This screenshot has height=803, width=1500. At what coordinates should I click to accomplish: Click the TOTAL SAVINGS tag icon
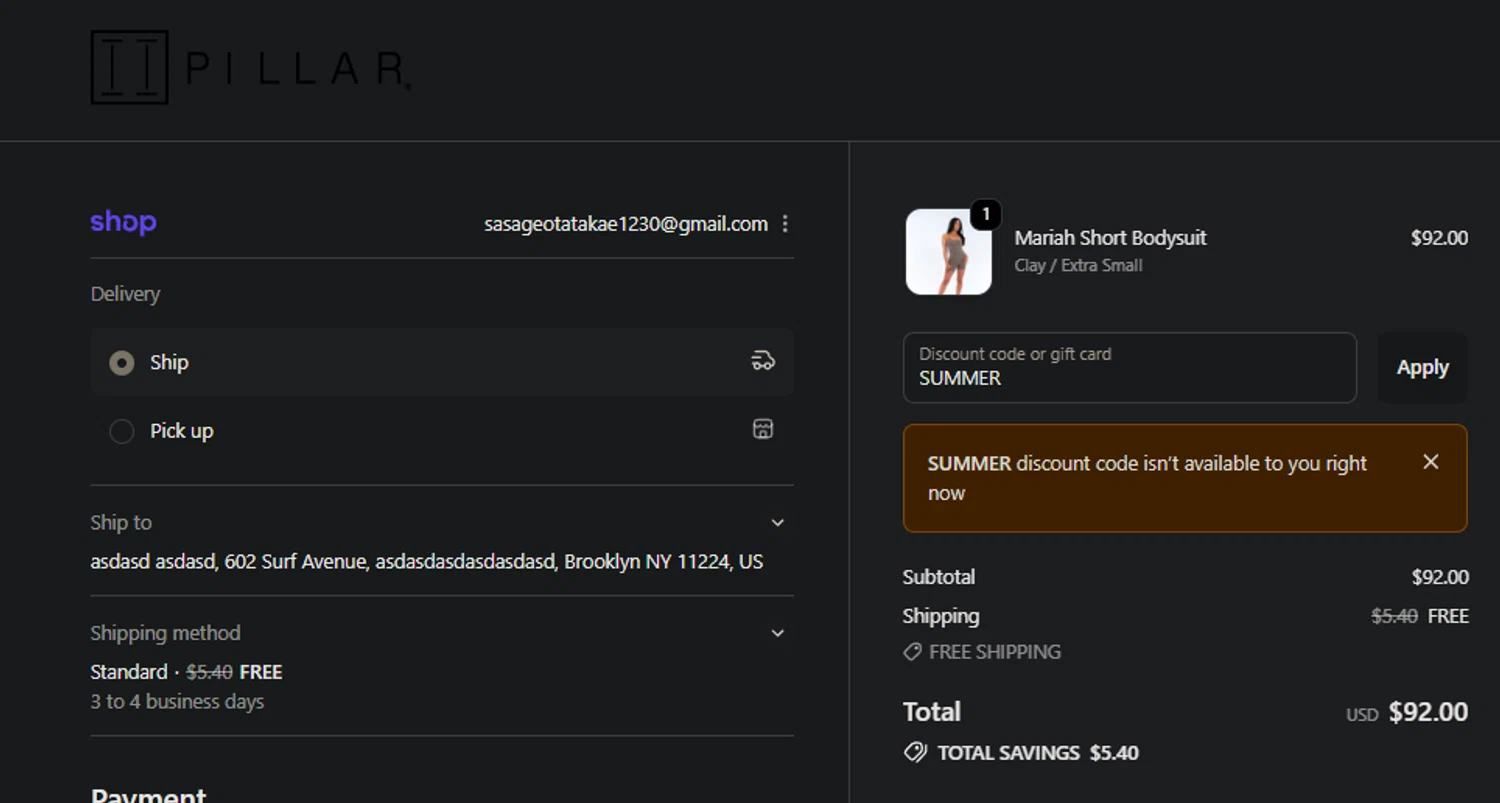tap(915, 753)
